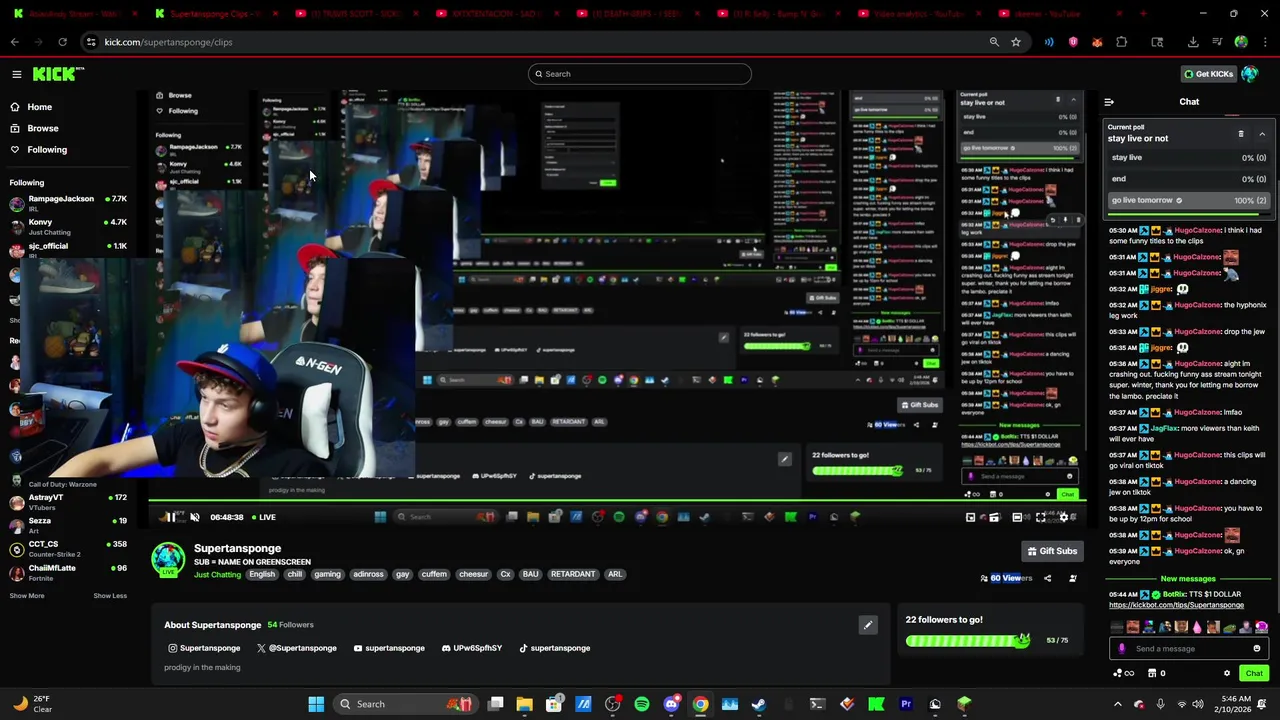Reload the page in the browser
This screenshot has width=1280, height=720.
coord(62,42)
